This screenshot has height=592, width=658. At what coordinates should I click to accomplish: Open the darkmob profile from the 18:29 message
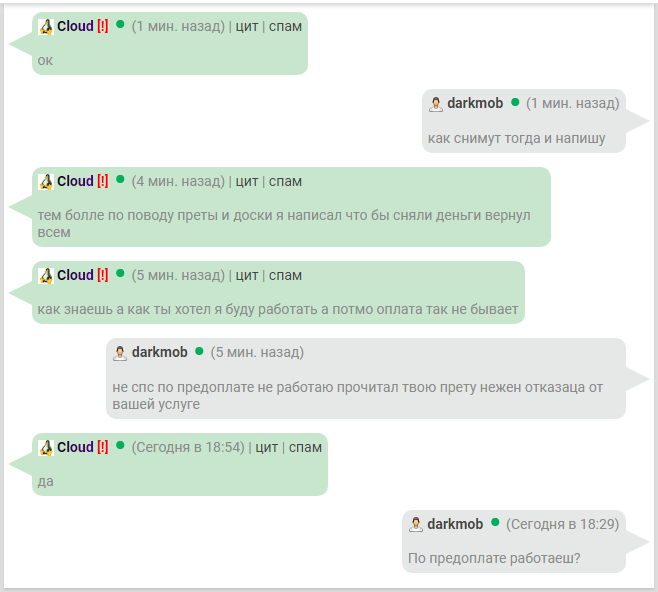pos(455,524)
